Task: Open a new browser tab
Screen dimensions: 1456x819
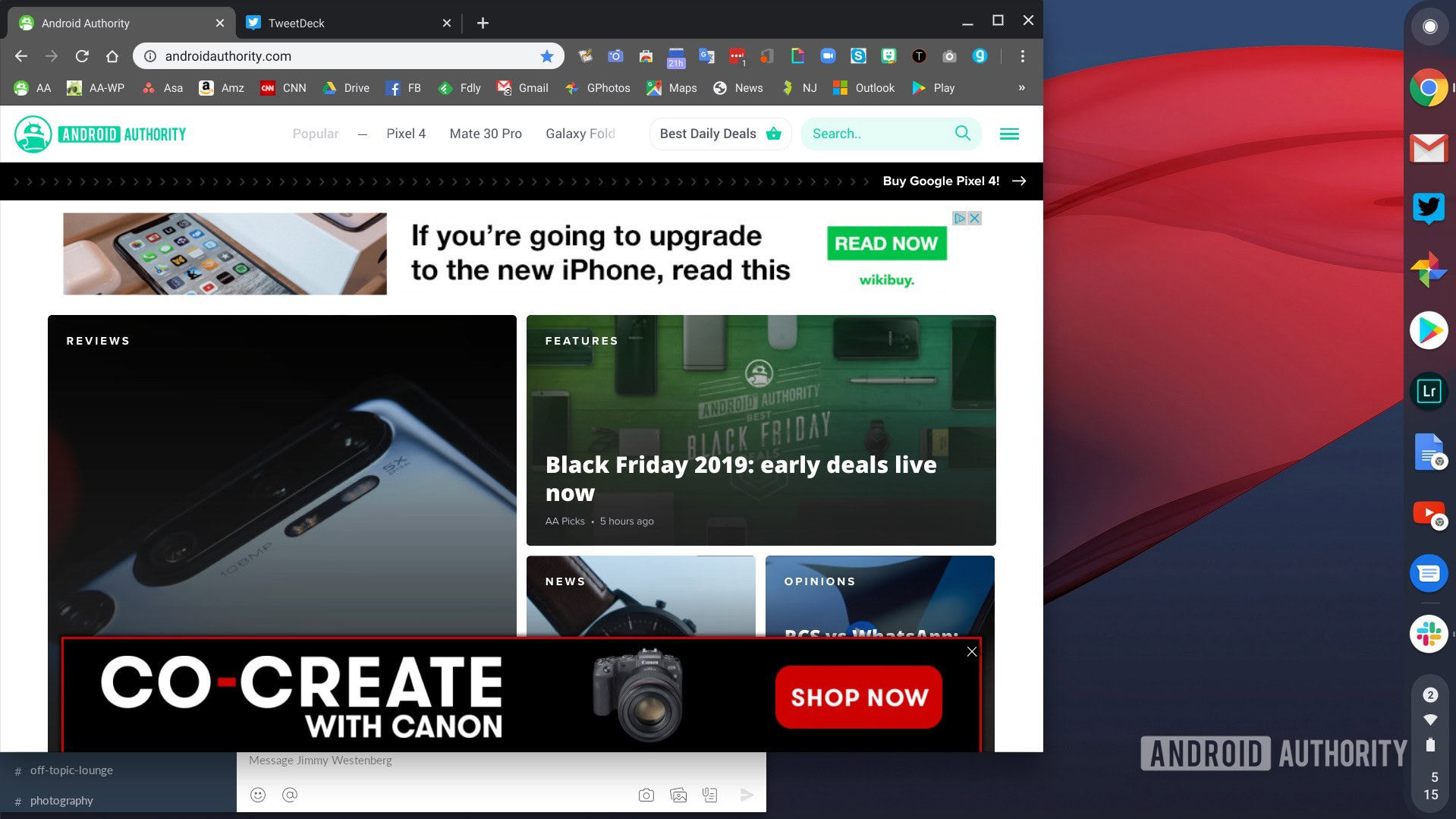Action: tap(483, 23)
